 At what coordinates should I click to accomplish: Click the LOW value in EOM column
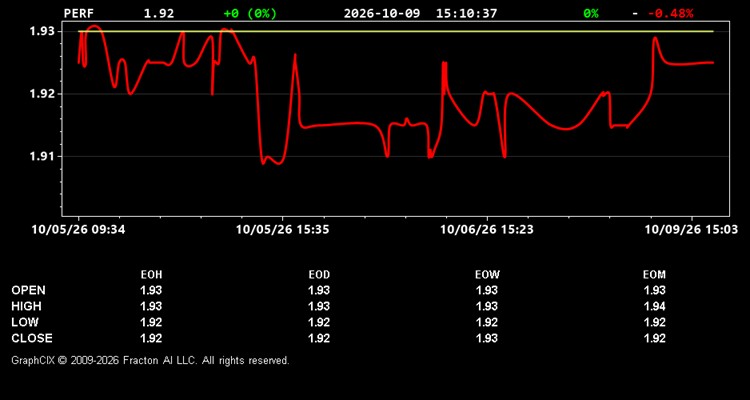click(654, 322)
